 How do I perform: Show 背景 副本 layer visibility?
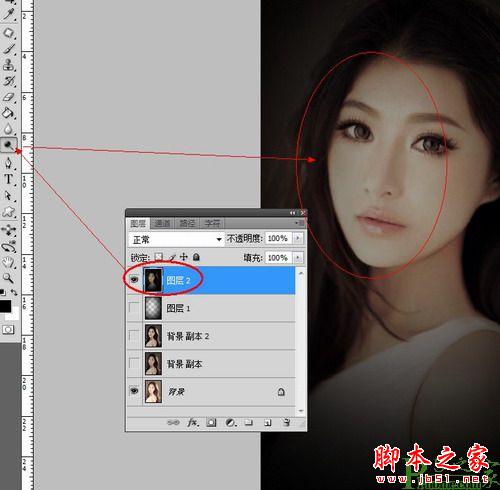[134, 363]
